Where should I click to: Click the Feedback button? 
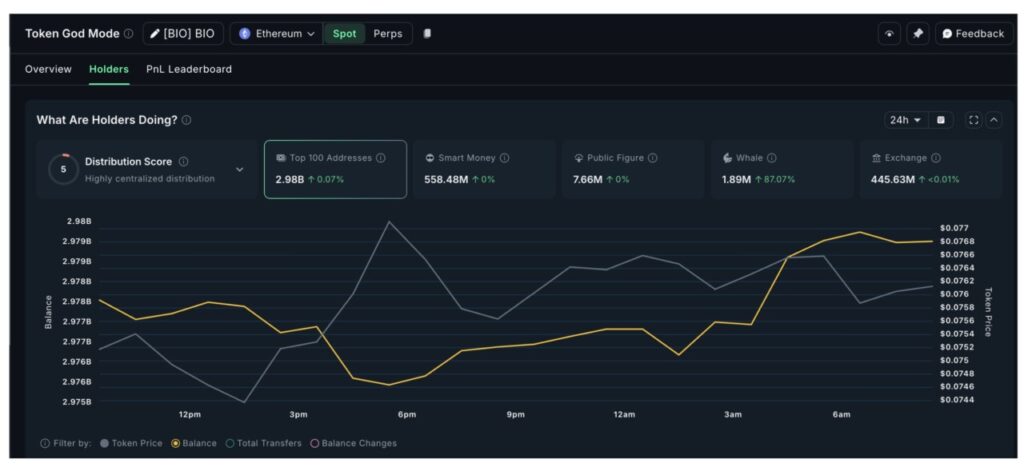pyautogui.click(x=973, y=33)
